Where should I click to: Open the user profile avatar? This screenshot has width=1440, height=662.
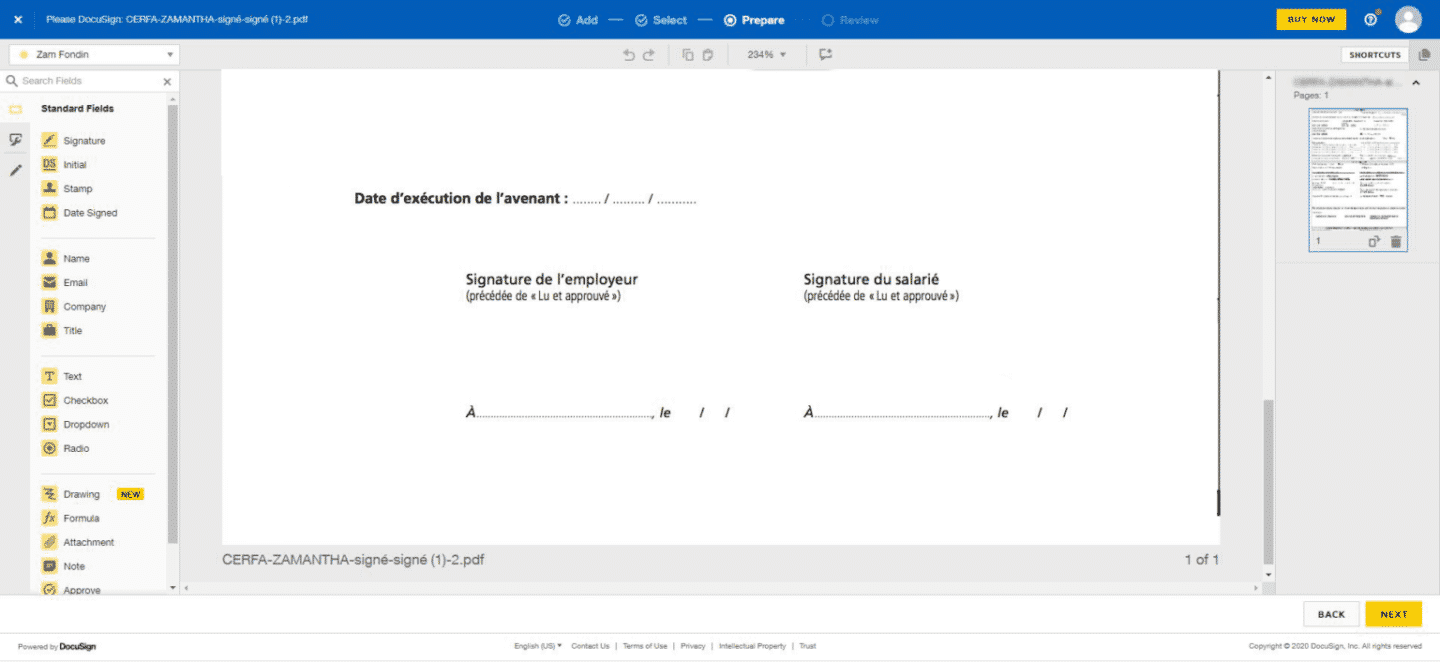coord(1408,19)
